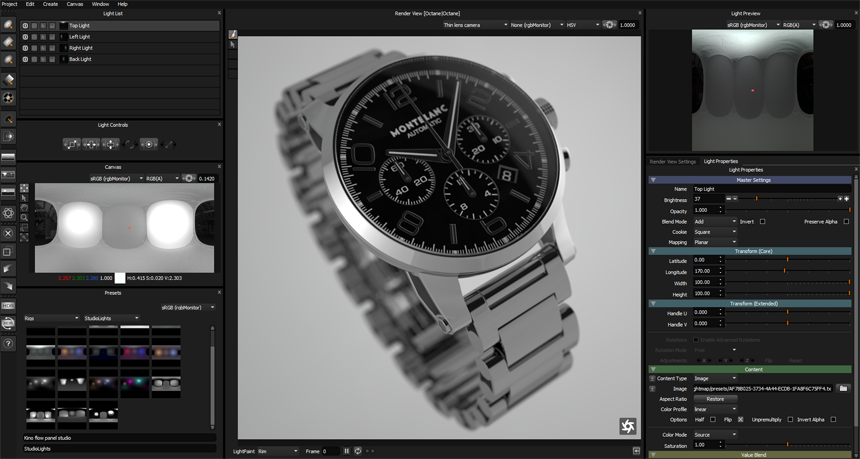Switch to the Render View Settings tab
The image size is (860, 459).
(x=672, y=162)
